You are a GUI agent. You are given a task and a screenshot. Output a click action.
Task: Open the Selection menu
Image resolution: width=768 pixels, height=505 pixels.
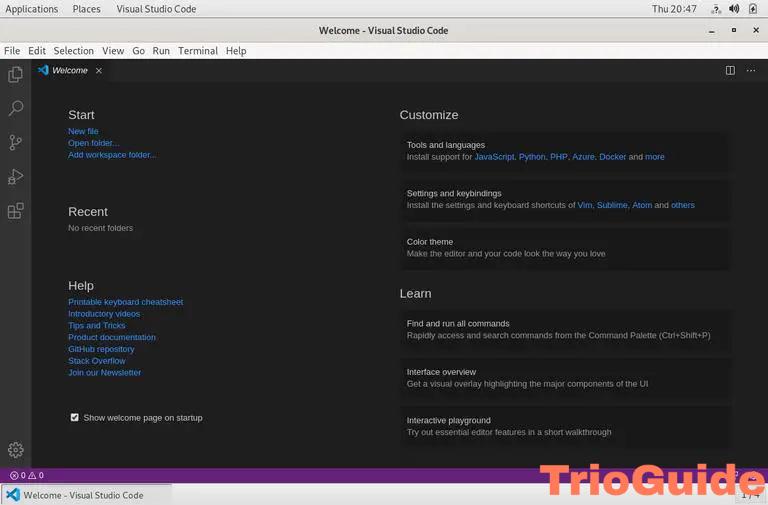73,51
